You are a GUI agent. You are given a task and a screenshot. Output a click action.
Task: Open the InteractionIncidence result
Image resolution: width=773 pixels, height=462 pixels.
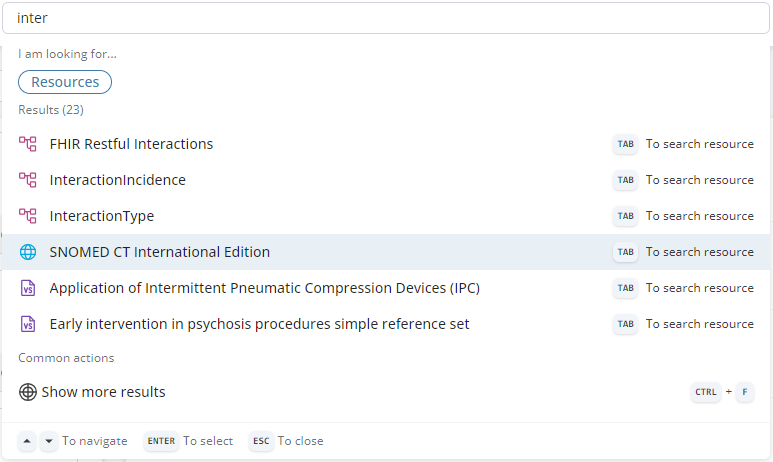pos(117,180)
